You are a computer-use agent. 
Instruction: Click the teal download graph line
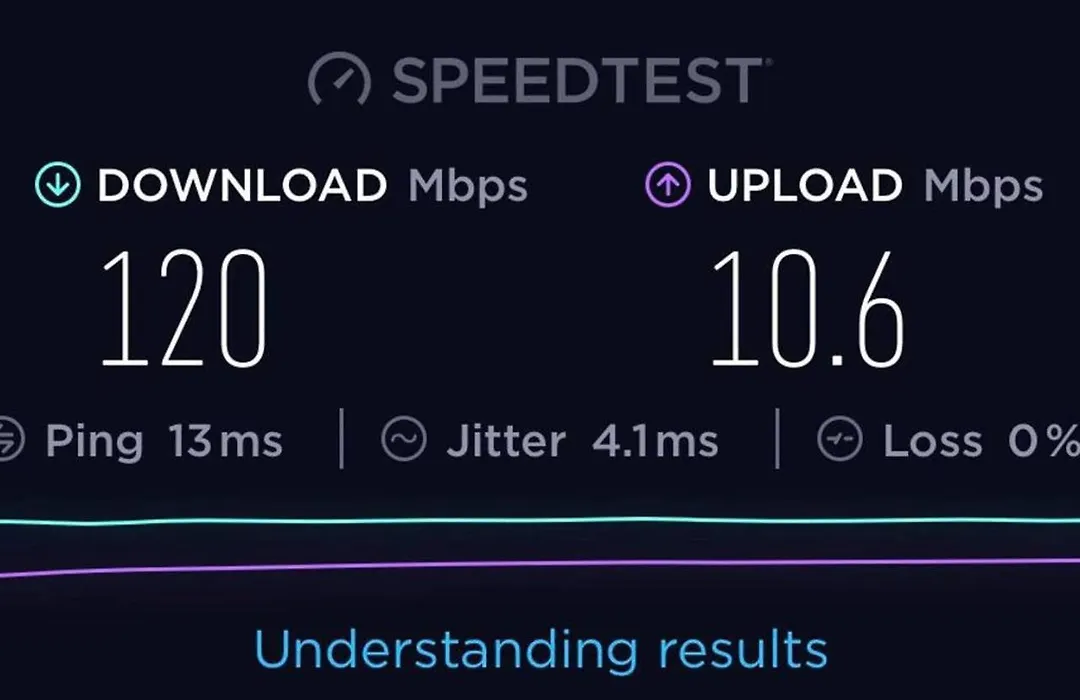(x=540, y=521)
